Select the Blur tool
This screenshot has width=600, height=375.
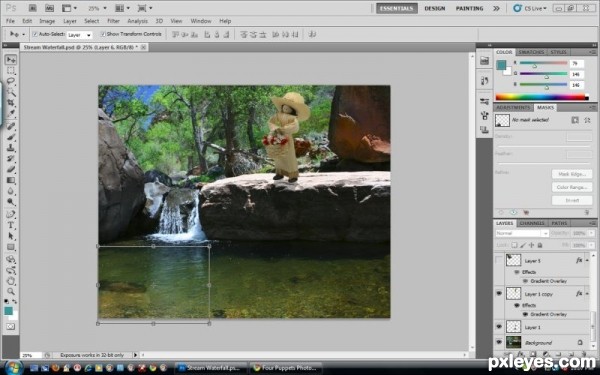click(x=11, y=191)
